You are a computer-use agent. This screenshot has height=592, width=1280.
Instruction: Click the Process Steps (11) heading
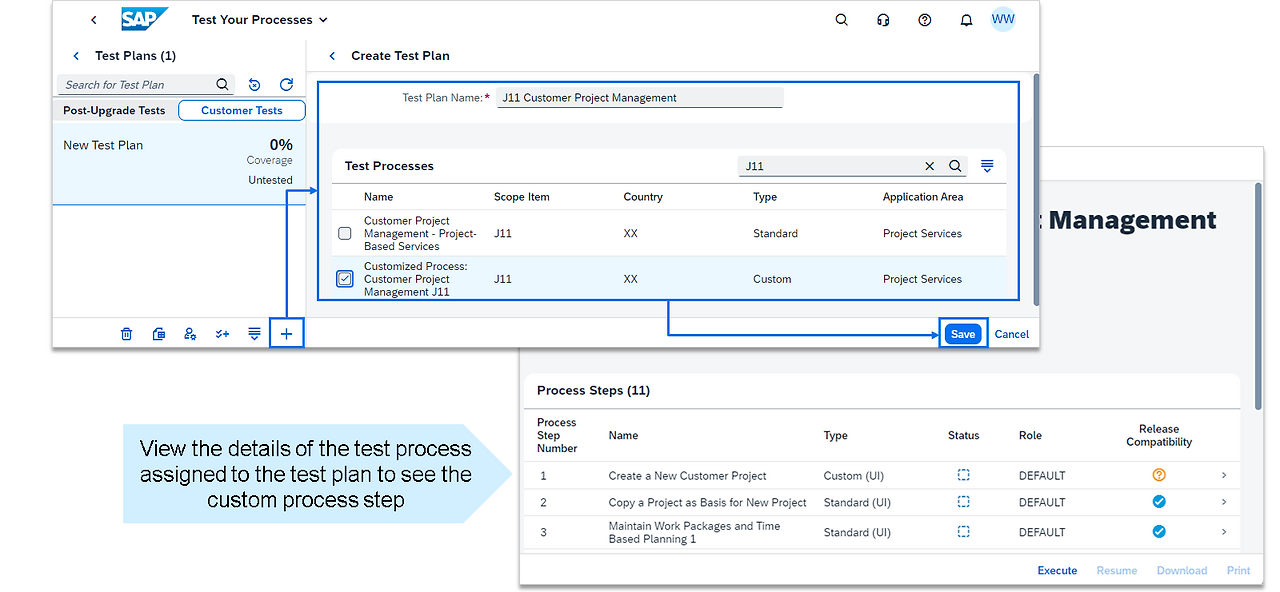point(593,391)
